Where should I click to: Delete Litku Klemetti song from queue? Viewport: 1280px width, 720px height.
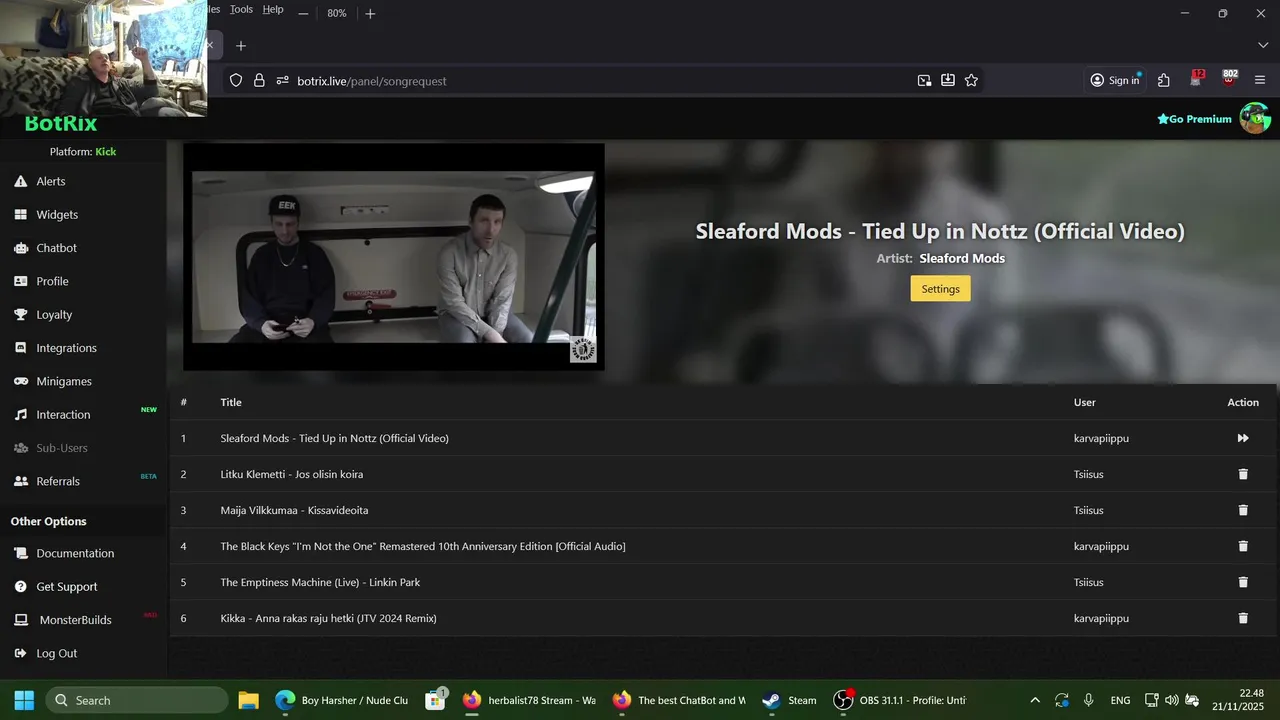[x=1243, y=474]
